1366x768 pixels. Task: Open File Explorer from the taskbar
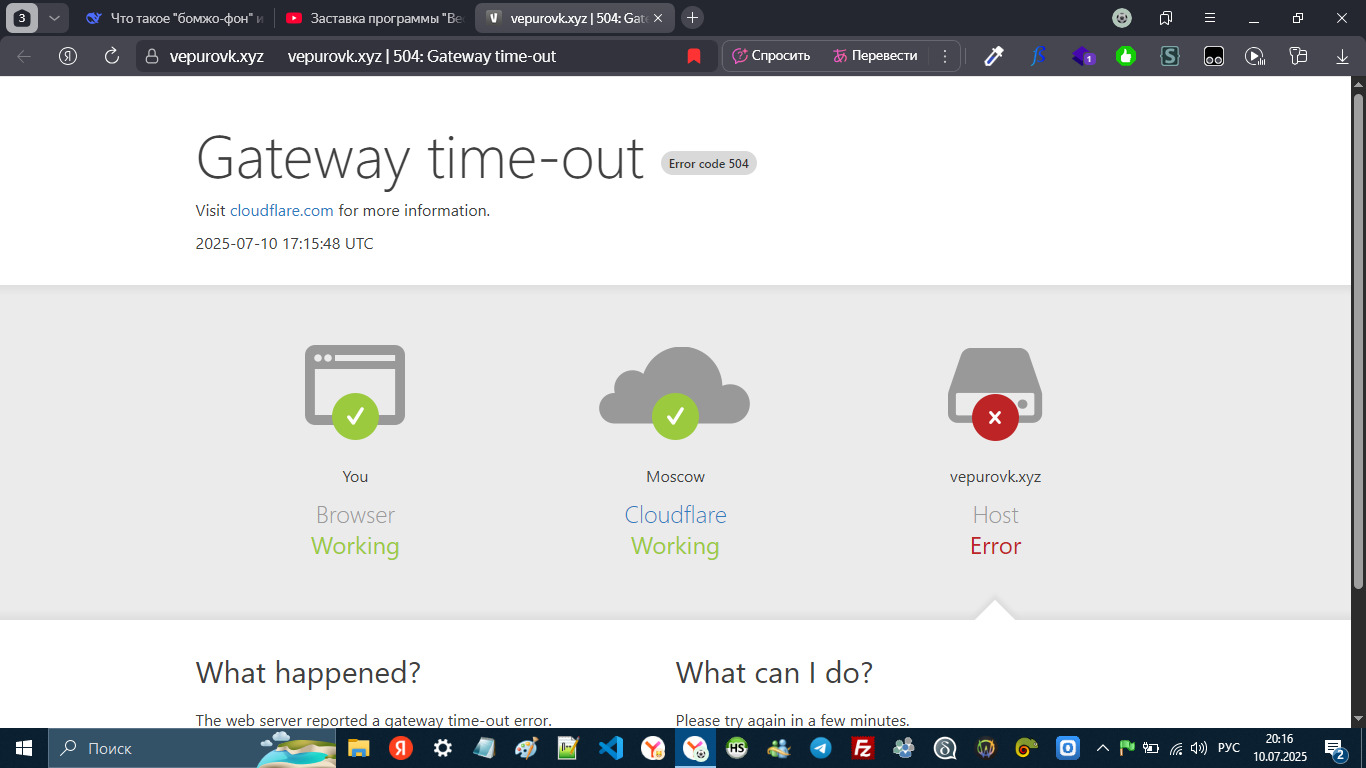pos(358,748)
